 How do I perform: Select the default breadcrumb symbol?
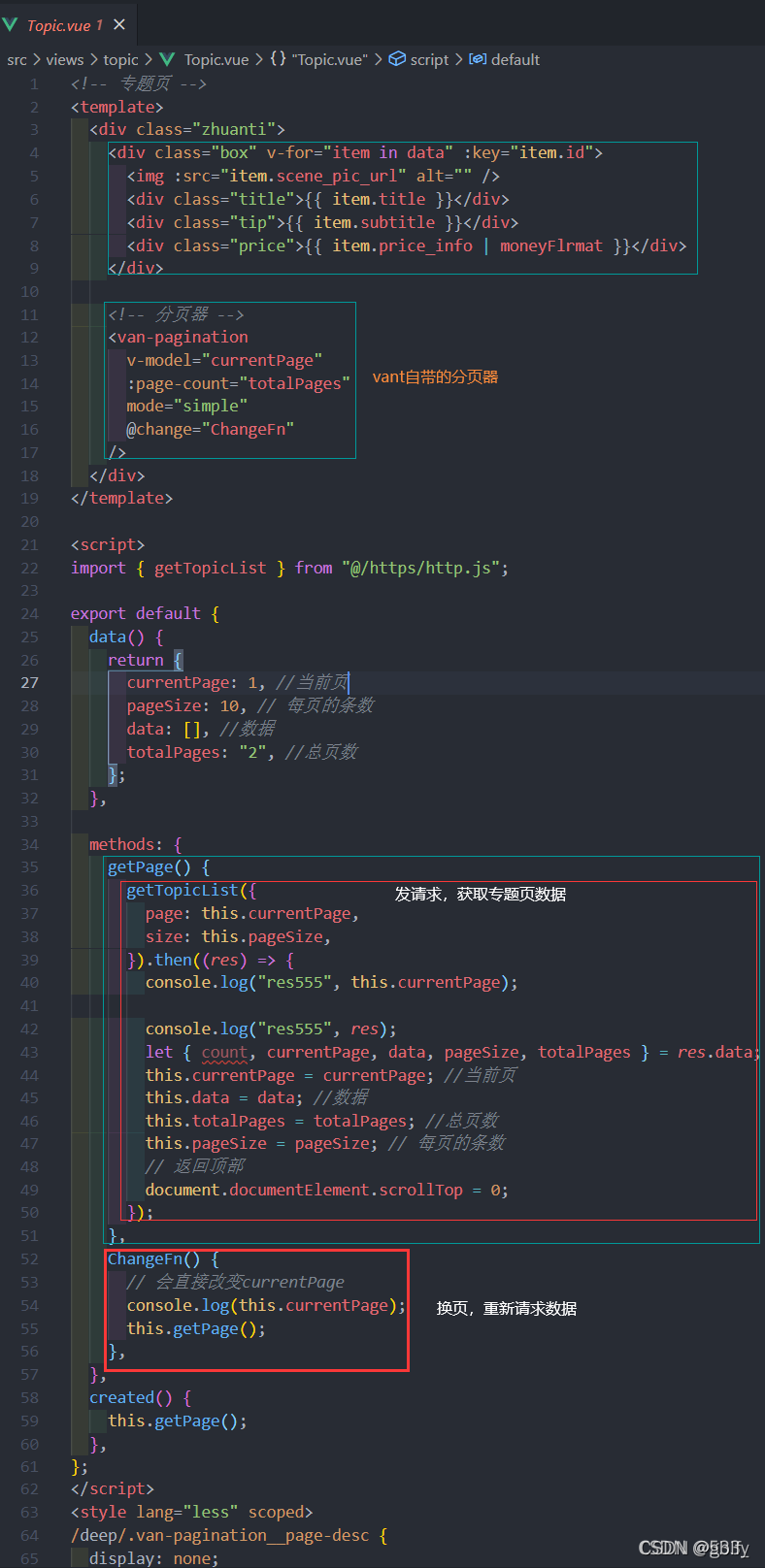[x=516, y=60]
